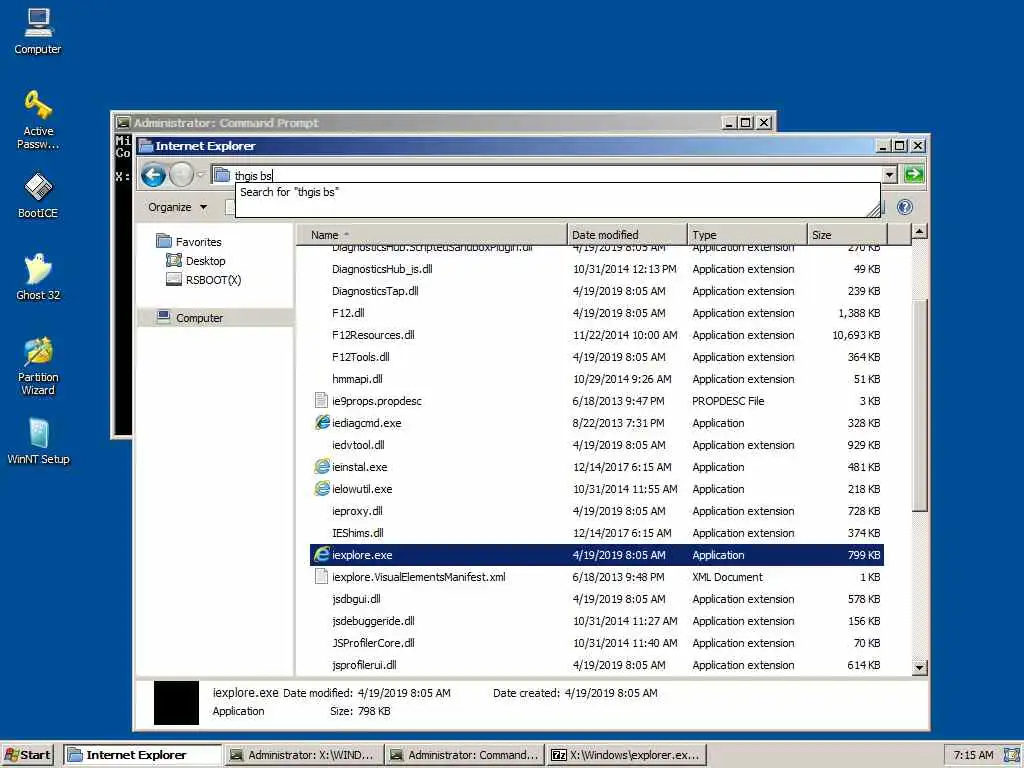The image size is (1024, 768).
Task: Launch the Ghost 32 desktop icon
Action: point(38,277)
